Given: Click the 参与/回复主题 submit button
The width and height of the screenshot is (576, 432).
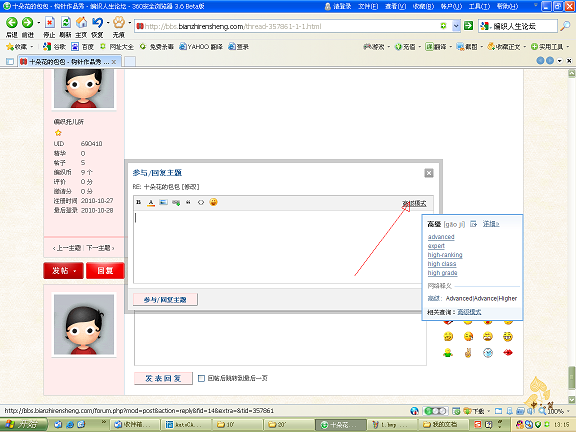Looking at the screenshot, I should [x=165, y=300].
